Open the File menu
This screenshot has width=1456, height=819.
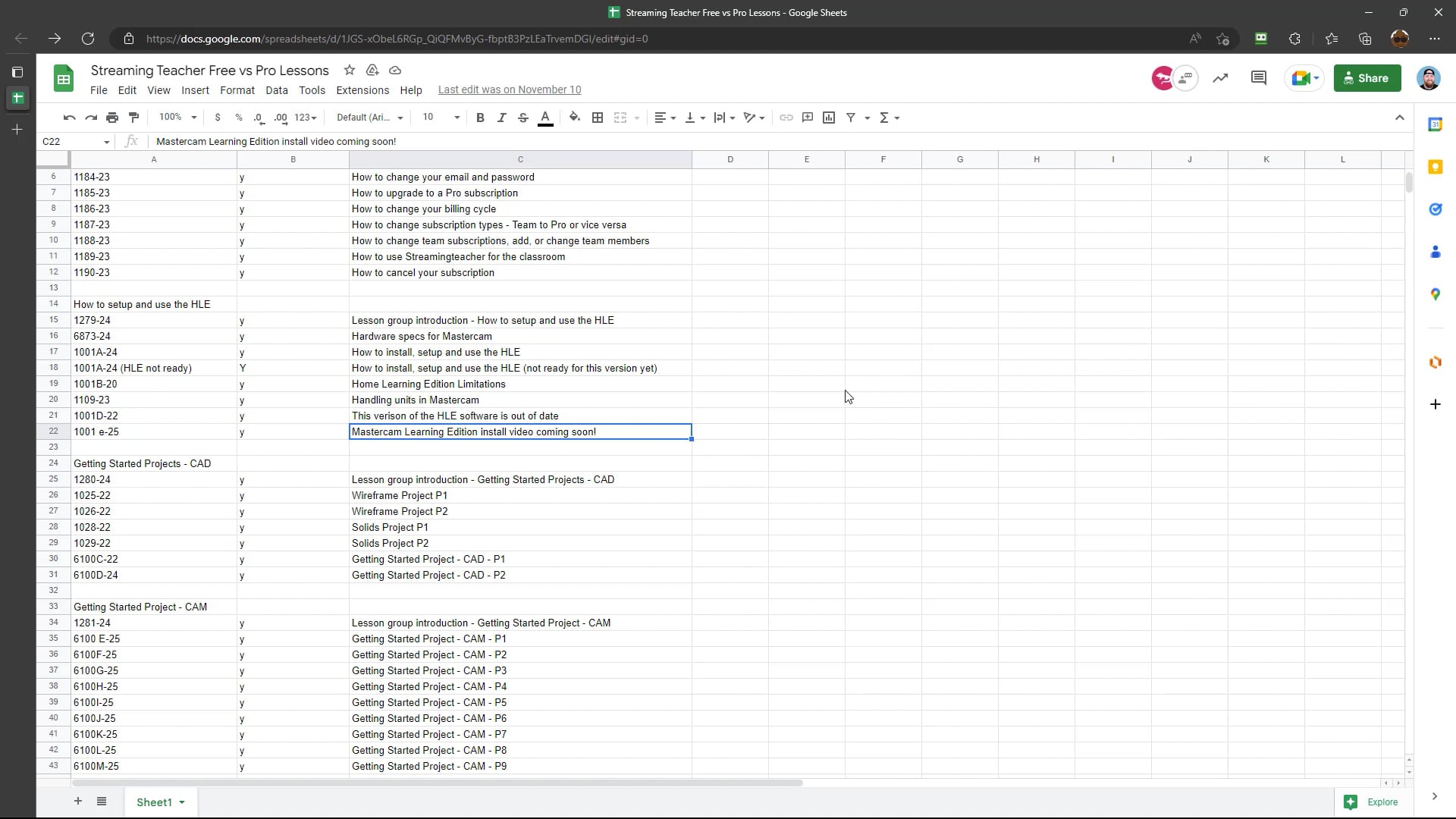tap(99, 90)
